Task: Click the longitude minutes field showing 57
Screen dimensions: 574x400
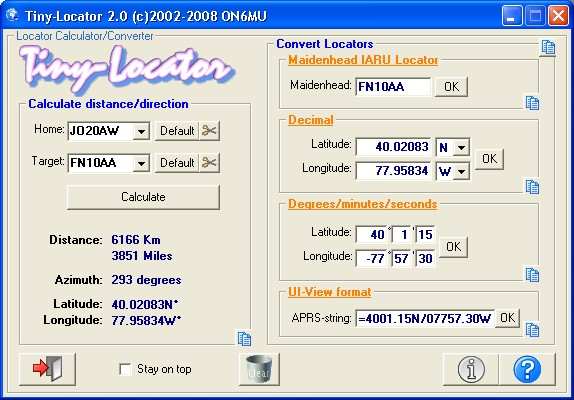Action: [402, 259]
